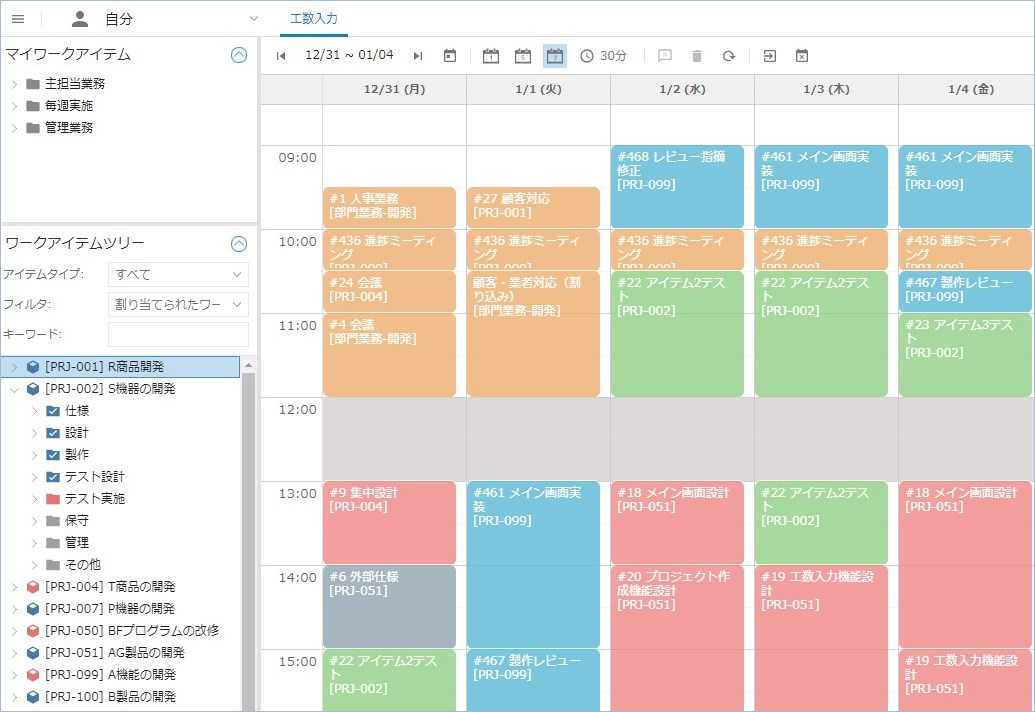This screenshot has width=1035, height=712.
Task: Toggle the checked 設計 item checkbox
Action: (x=54, y=433)
